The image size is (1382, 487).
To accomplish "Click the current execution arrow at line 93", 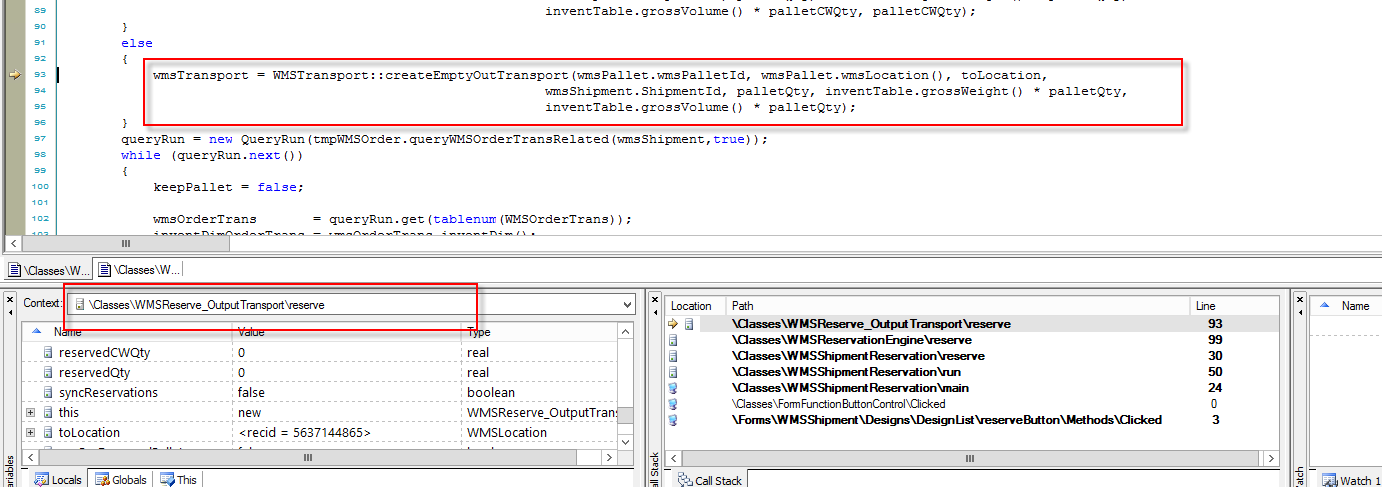I will point(15,74).
